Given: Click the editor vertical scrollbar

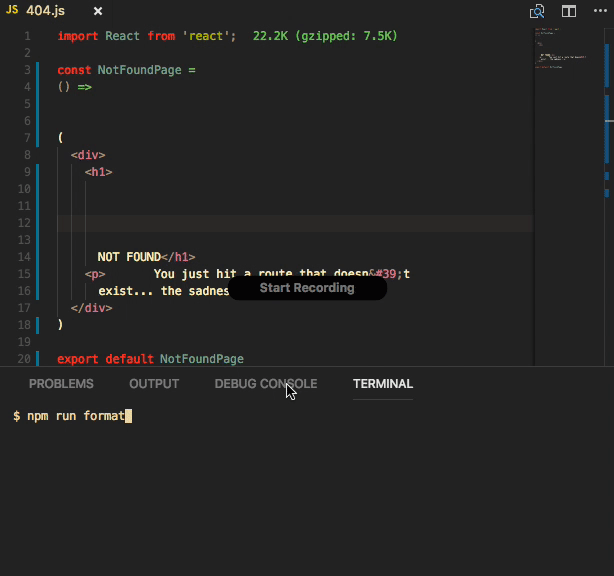Looking at the screenshot, I should point(609,196).
